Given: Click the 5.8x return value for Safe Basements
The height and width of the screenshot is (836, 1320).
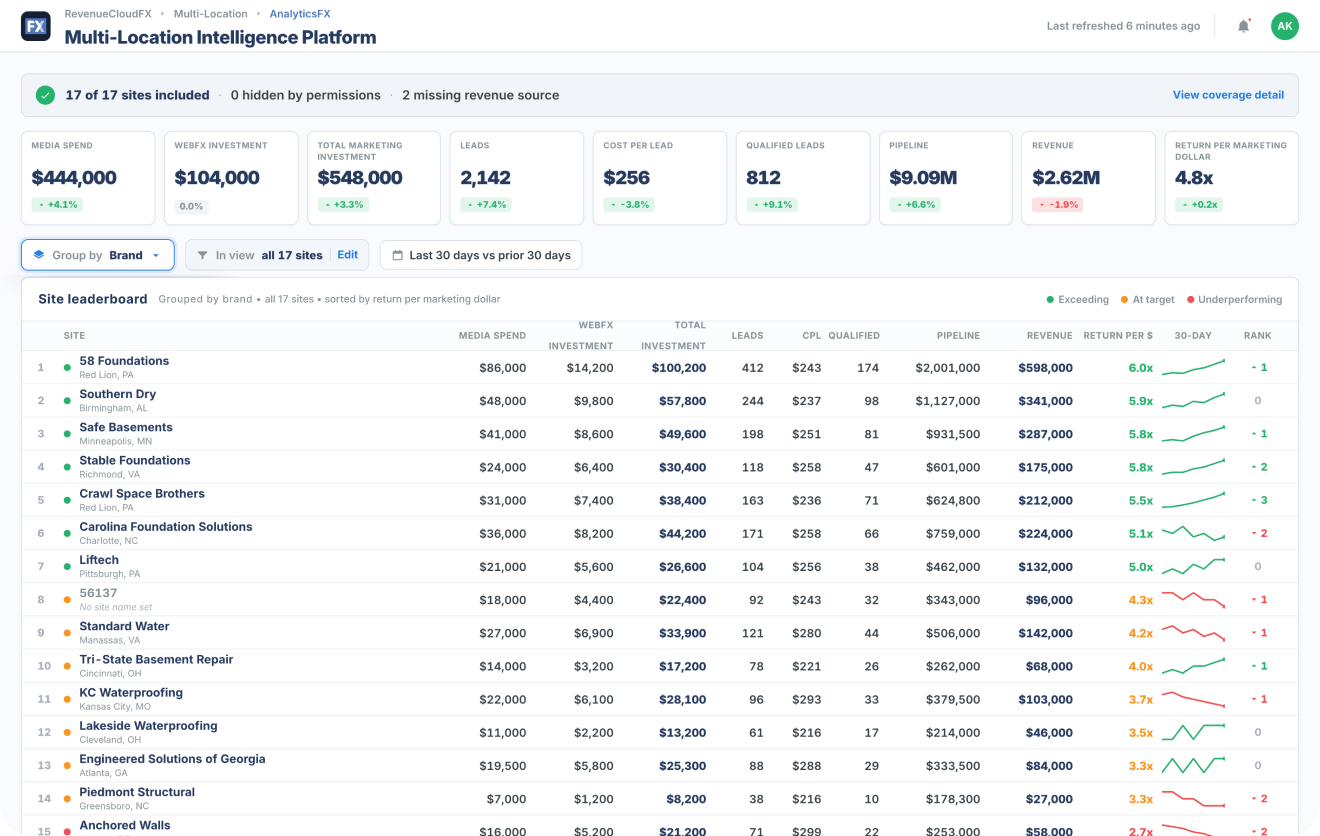Looking at the screenshot, I should click(x=1140, y=434).
